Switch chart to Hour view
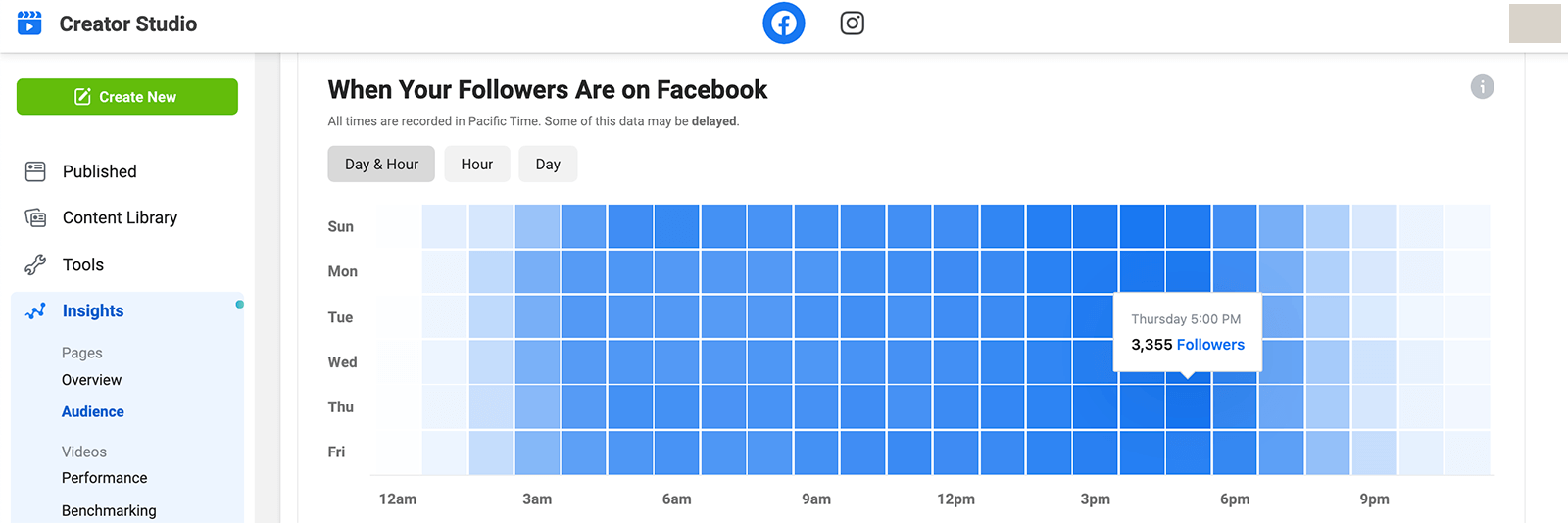Viewport: 1568px width, 523px height. (477, 165)
